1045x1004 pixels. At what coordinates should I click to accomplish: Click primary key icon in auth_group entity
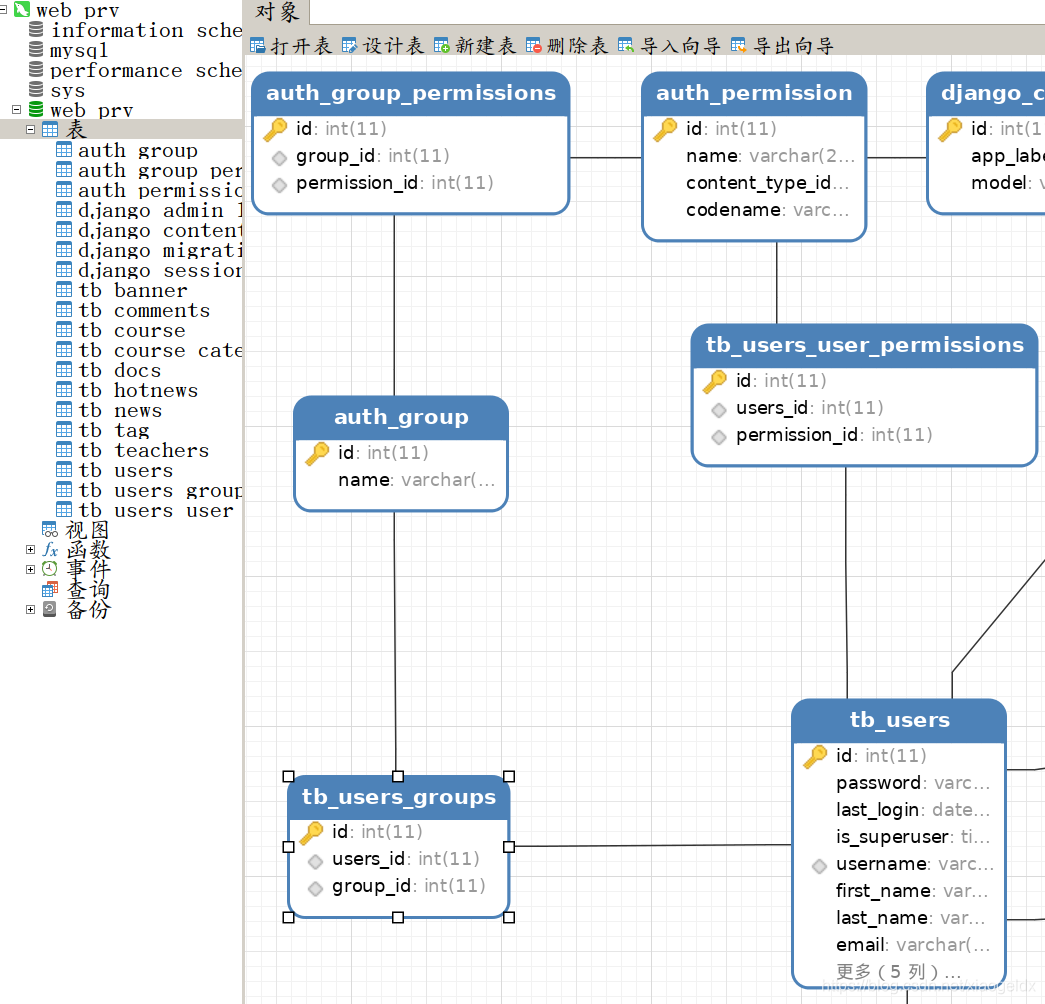pos(317,453)
